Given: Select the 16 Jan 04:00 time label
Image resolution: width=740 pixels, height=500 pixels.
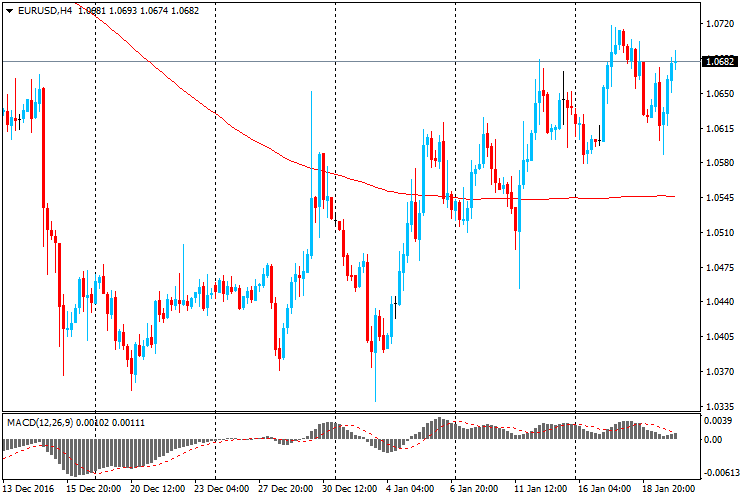Looking at the screenshot, I should click(x=602, y=489).
